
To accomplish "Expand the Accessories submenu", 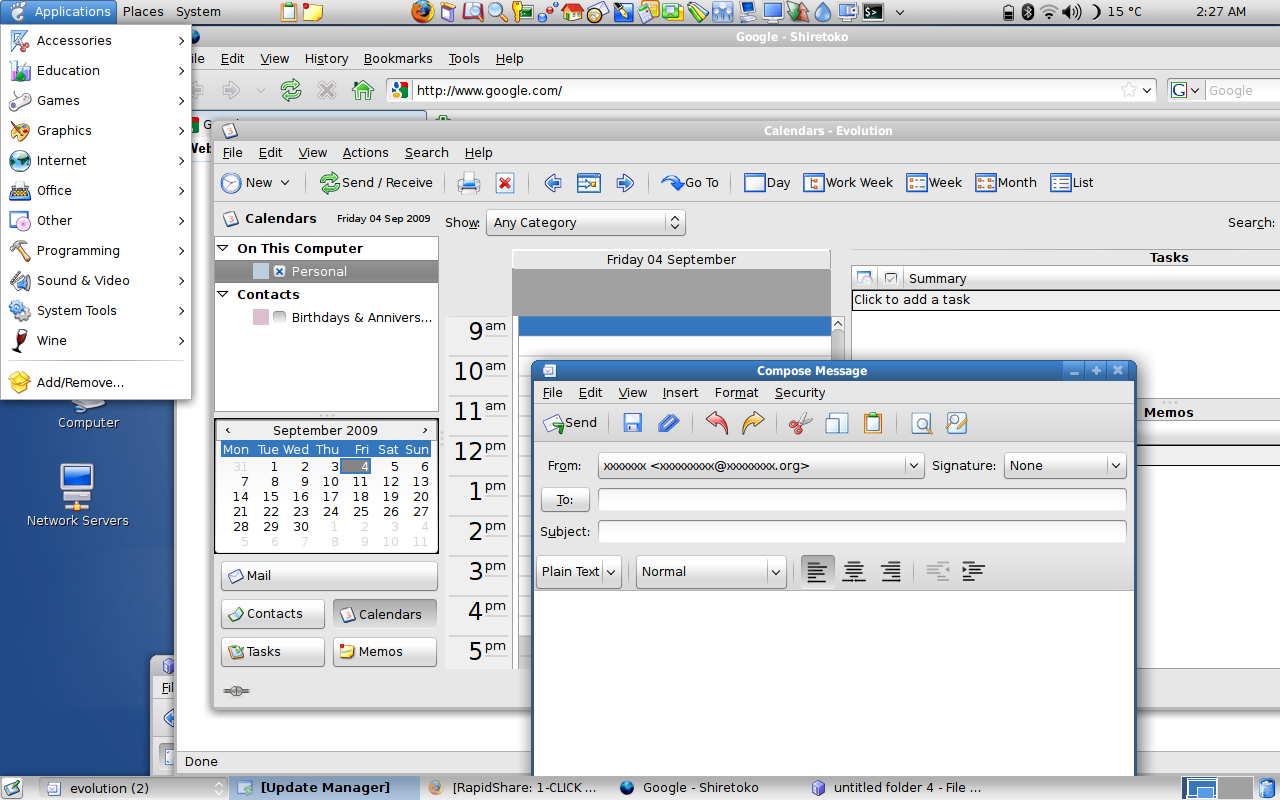I will tap(96, 40).
